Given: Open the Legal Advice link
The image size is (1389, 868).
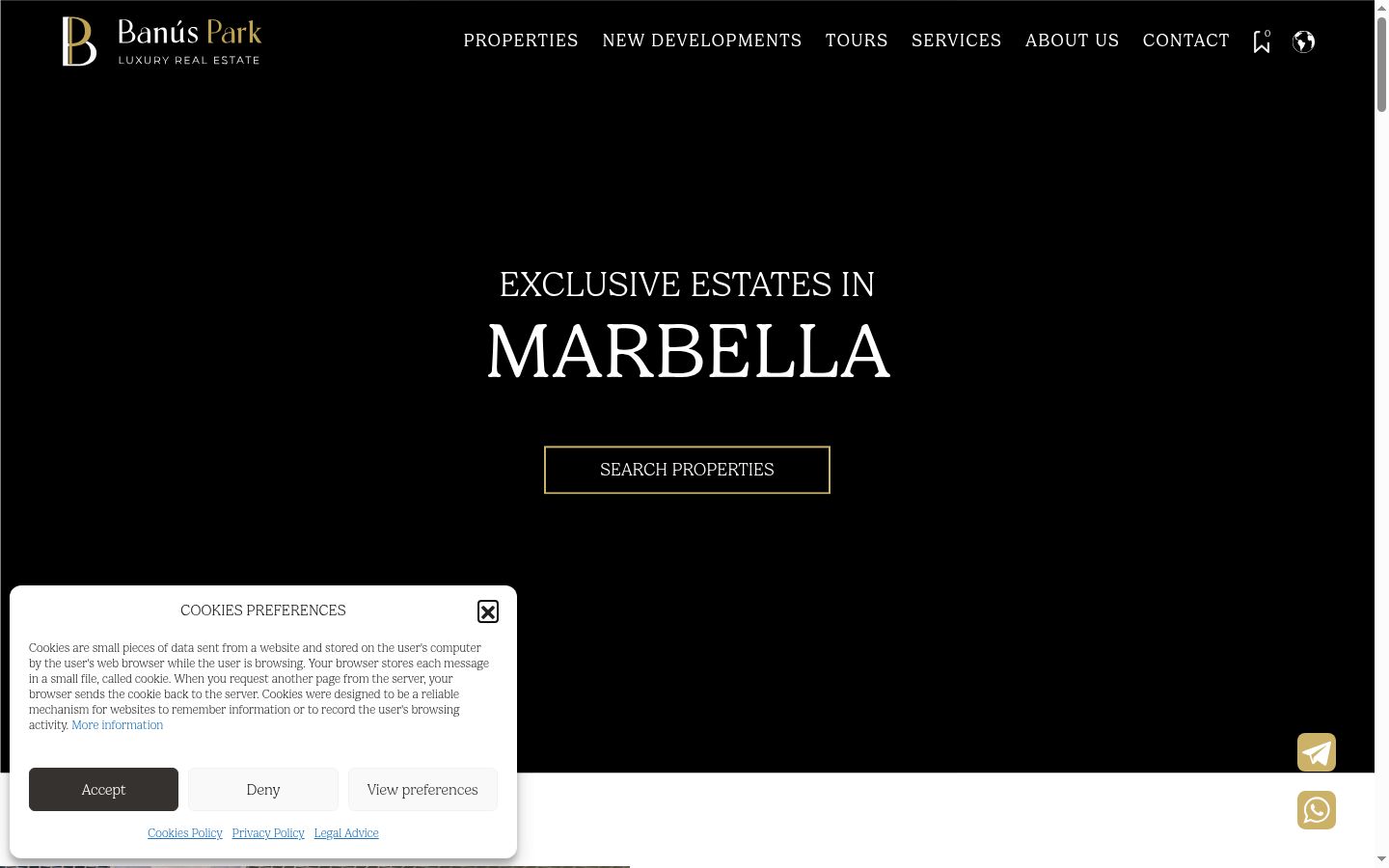Looking at the screenshot, I should tap(346, 833).
